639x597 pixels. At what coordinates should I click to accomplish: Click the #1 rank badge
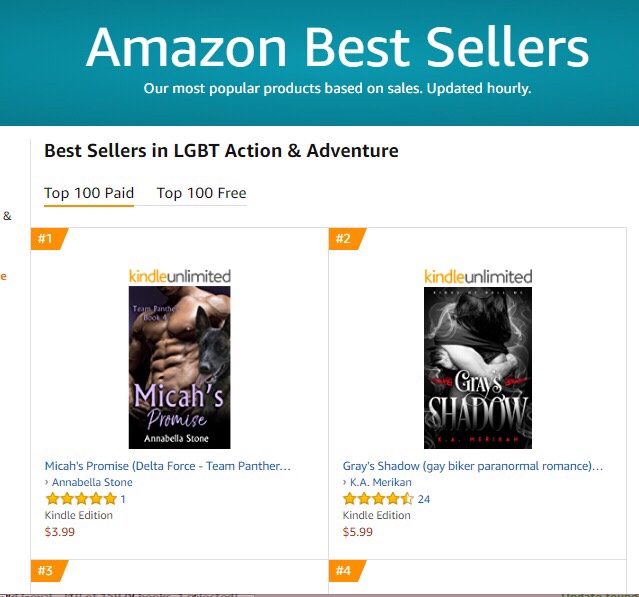pyautogui.click(x=47, y=239)
